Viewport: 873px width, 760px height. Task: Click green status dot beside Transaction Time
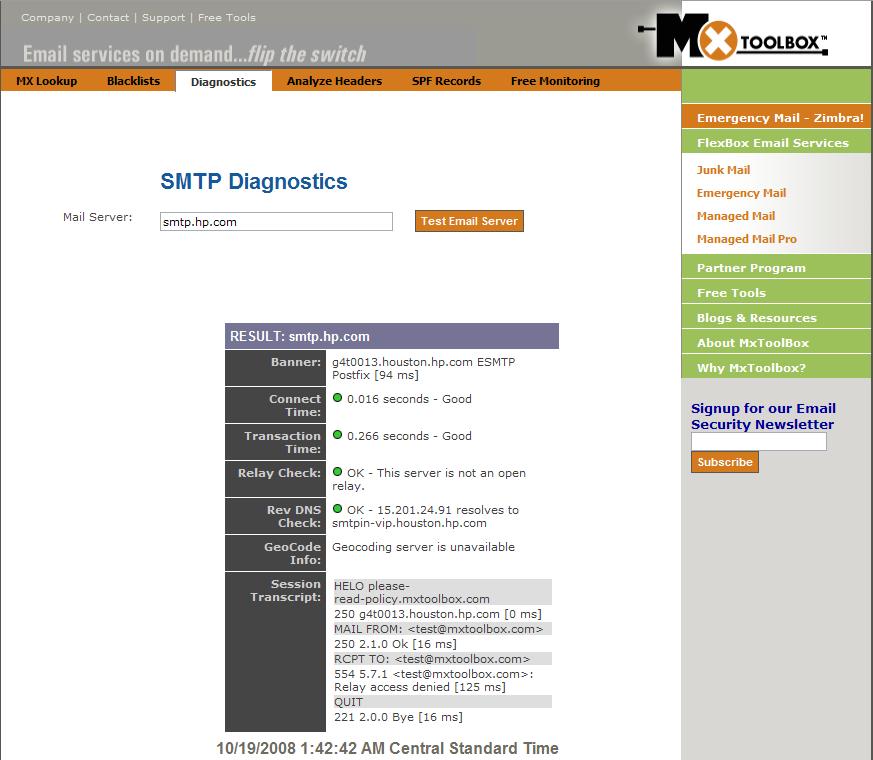point(337,435)
